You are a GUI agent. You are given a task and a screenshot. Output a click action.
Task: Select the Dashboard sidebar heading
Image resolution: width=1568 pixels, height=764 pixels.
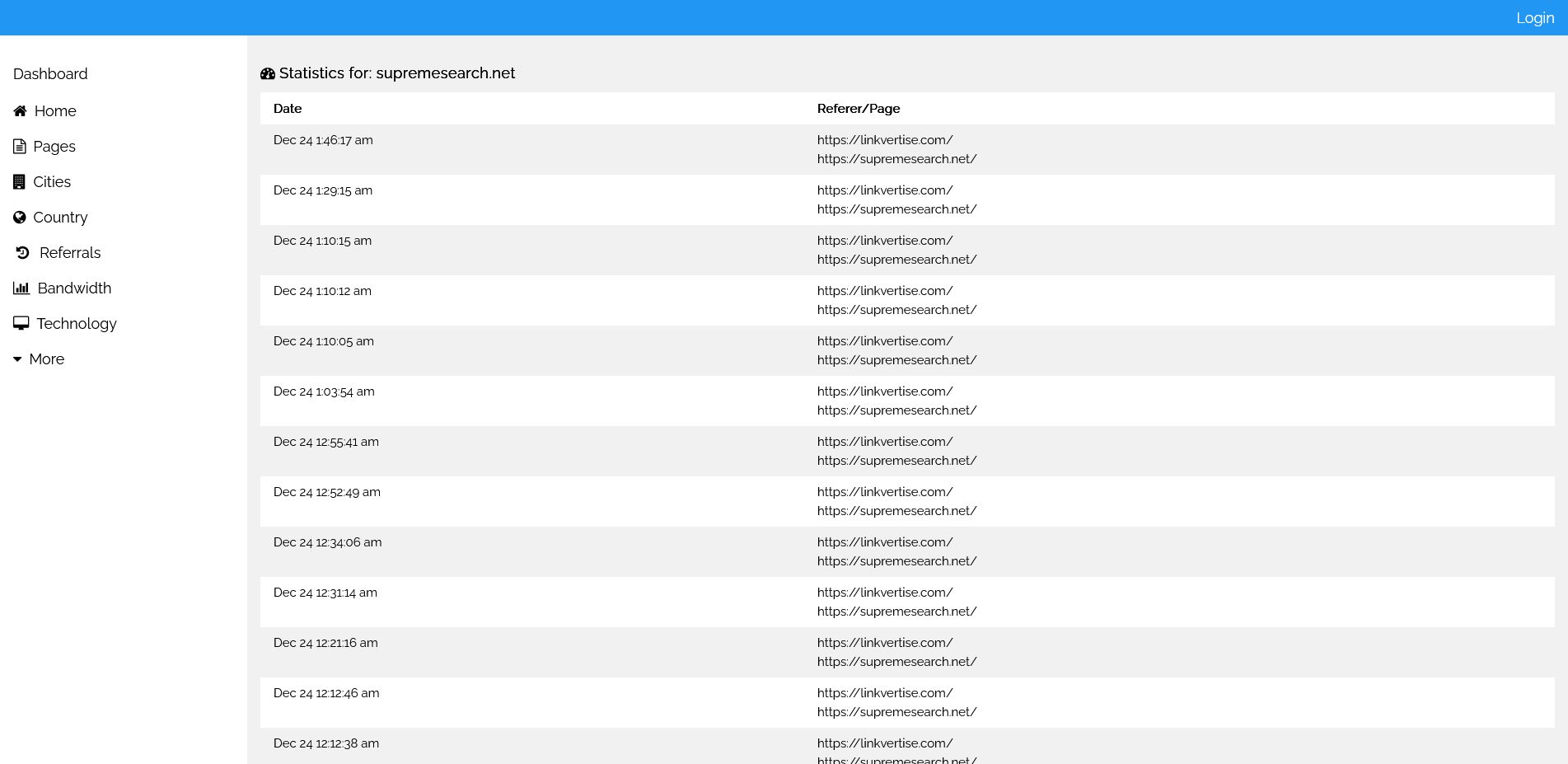coord(50,74)
